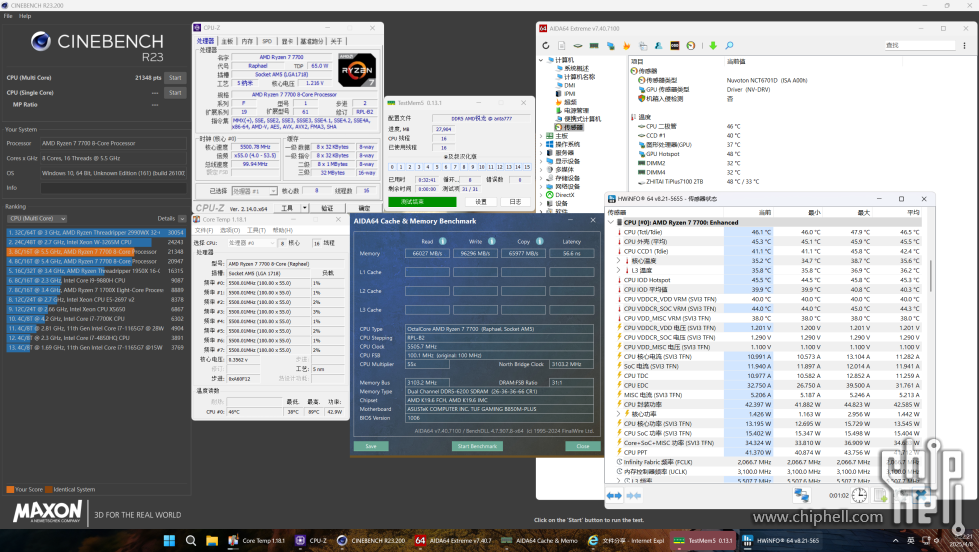Click the HWiNFO sensor list vertical scrollbar
Image resolution: width=979 pixels, height=552 pixels.
pyautogui.click(x=930, y=276)
